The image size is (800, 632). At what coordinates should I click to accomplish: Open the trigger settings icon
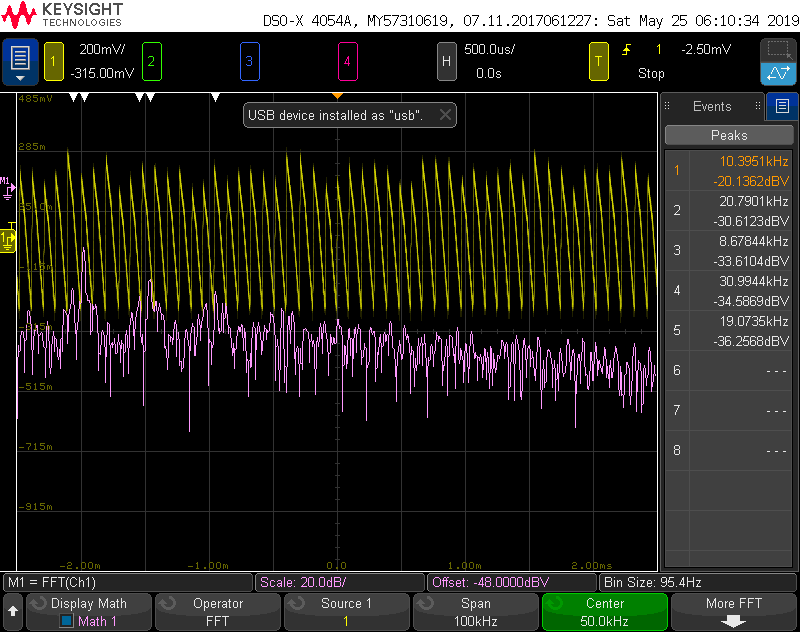click(x=599, y=61)
